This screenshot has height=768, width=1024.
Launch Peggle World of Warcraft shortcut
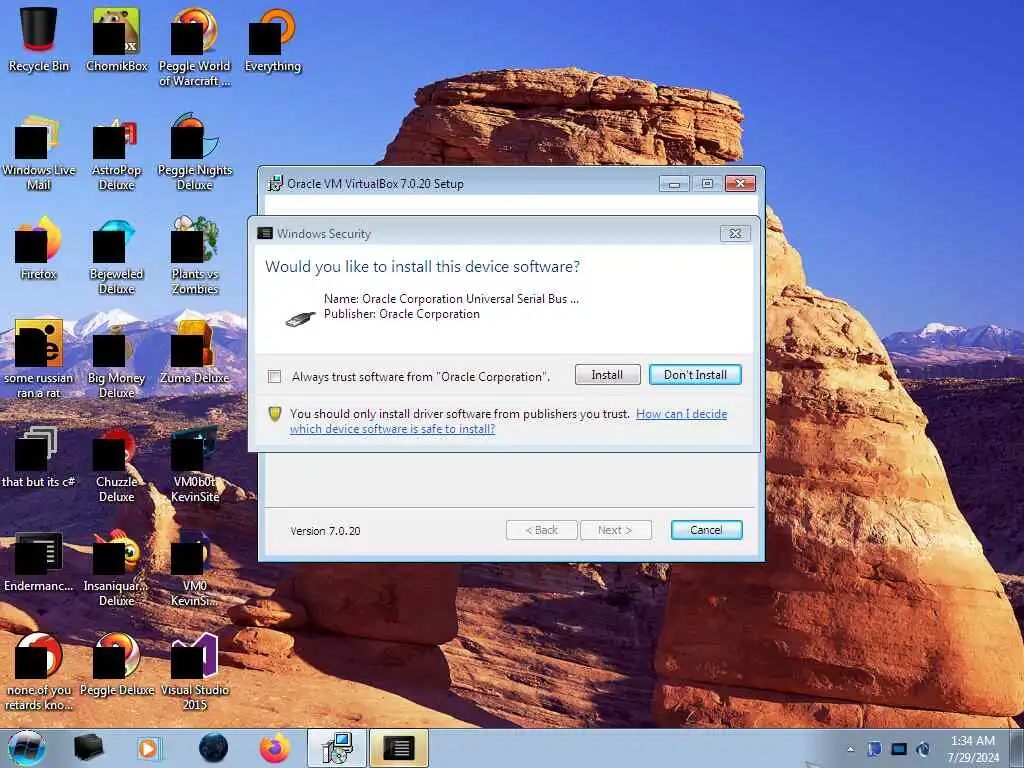(x=195, y=47)
